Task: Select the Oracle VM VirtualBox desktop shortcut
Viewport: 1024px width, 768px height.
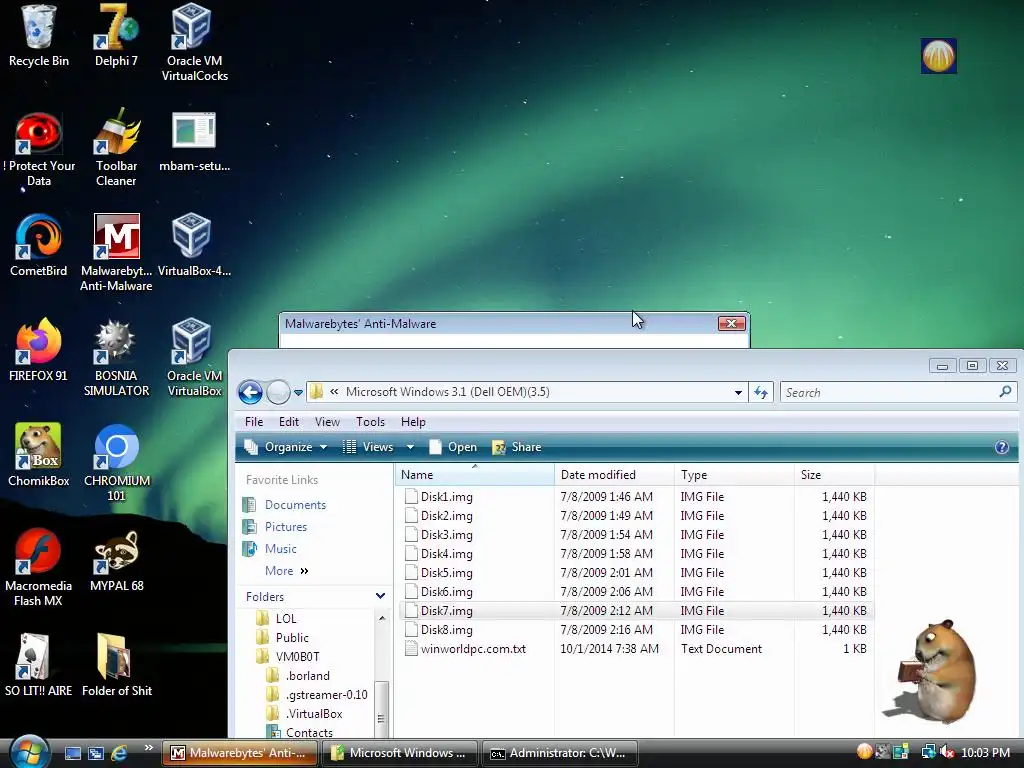Action: 194,358
